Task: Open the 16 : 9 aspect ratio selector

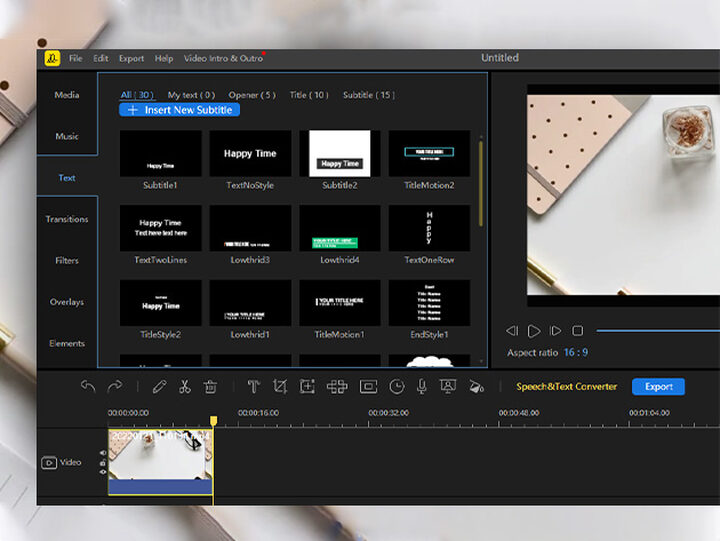Action: tap(575, 353)
